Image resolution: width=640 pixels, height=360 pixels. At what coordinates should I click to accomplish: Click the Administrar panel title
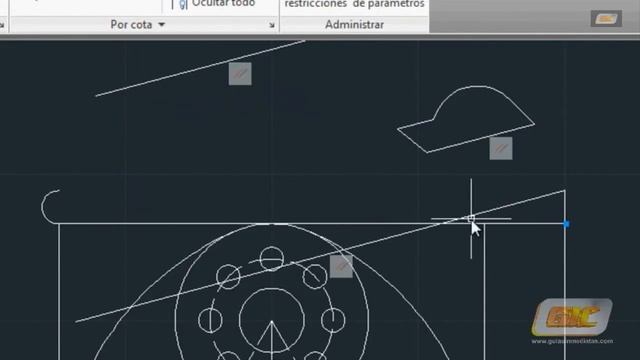click(354, 25)
